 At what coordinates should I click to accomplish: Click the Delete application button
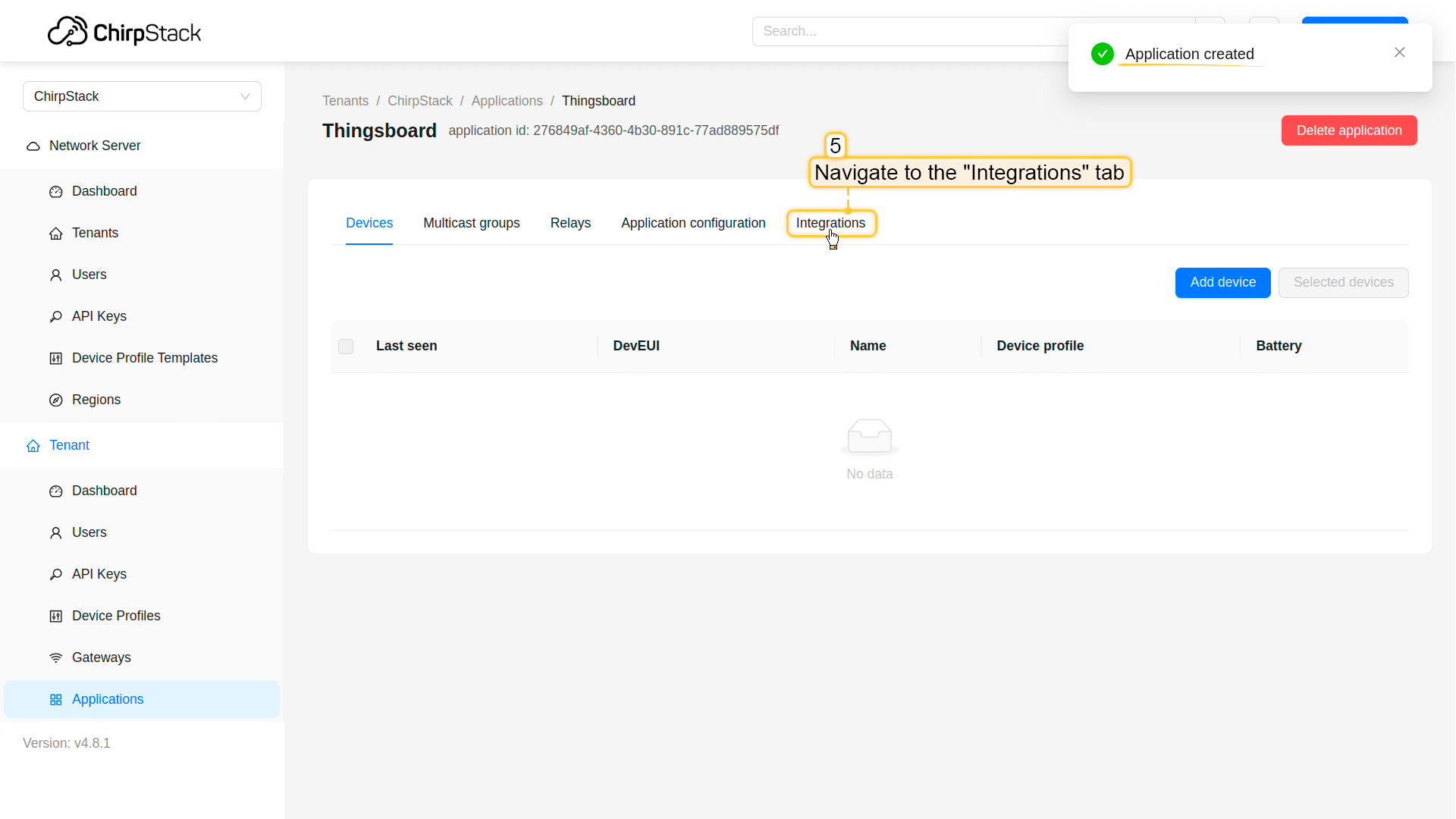coord(1348,130)
